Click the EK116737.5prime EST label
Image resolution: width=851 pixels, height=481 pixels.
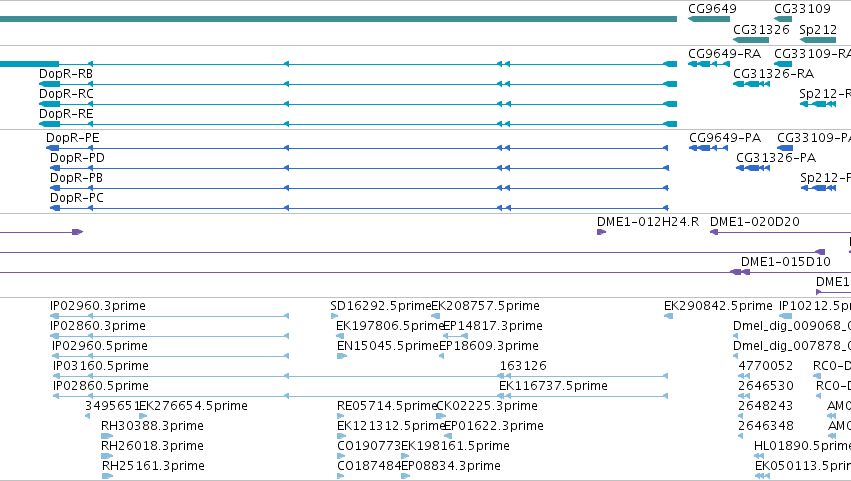553,387
